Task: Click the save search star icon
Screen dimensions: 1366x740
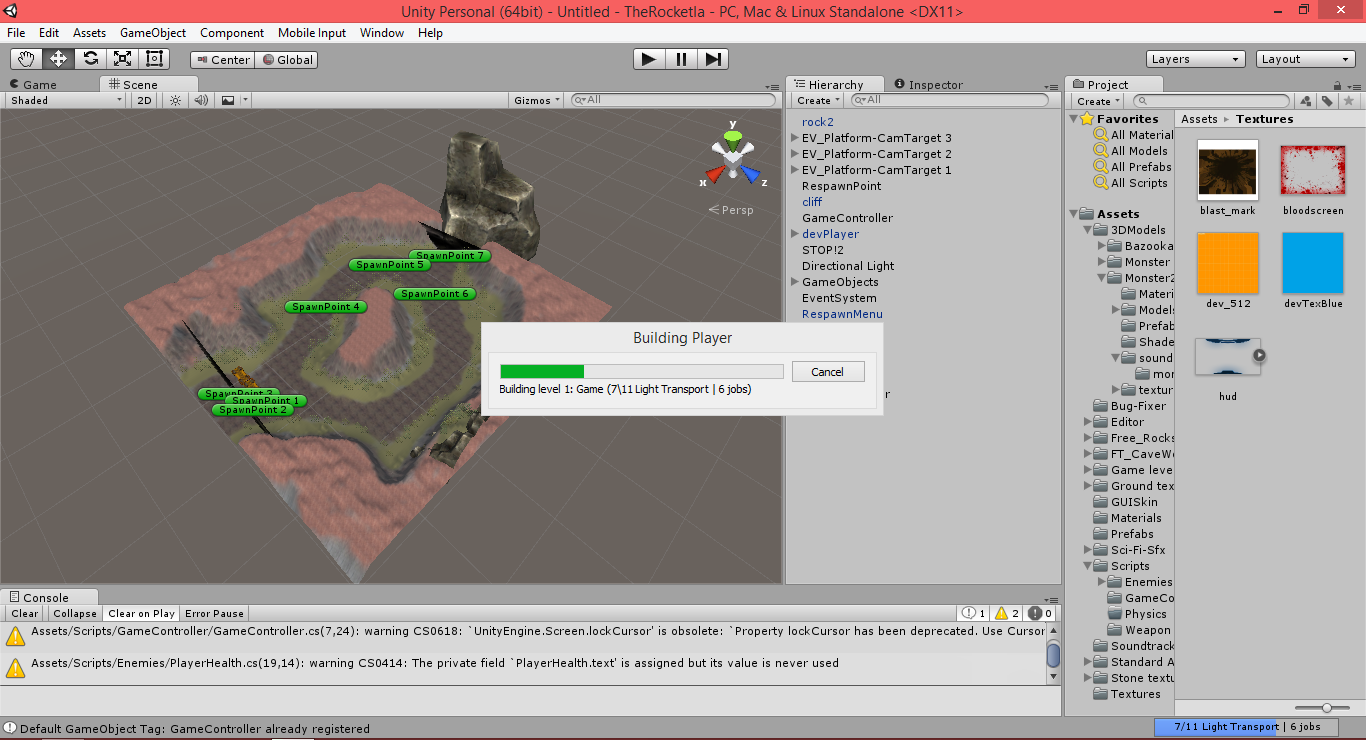Action: 1348,100
